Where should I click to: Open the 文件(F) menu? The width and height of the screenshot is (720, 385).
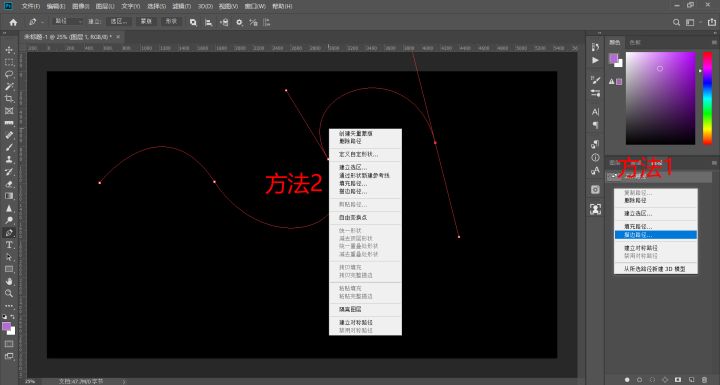tap(31, 6)
